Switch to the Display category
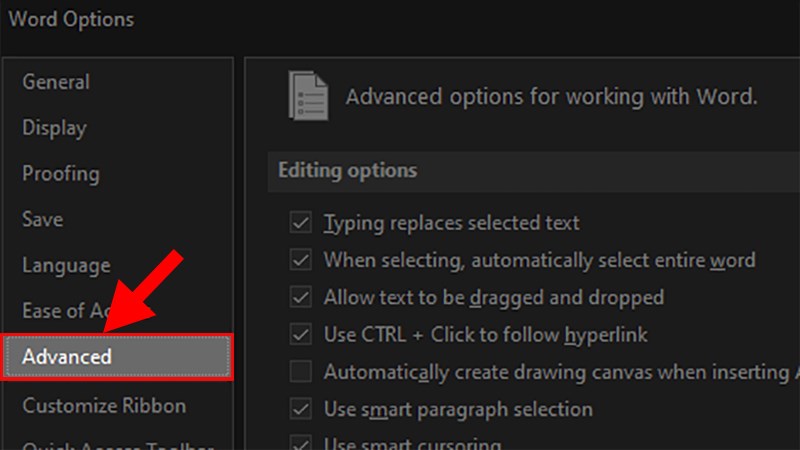Viewport: 800px width, 450px height. coord(54,128)
